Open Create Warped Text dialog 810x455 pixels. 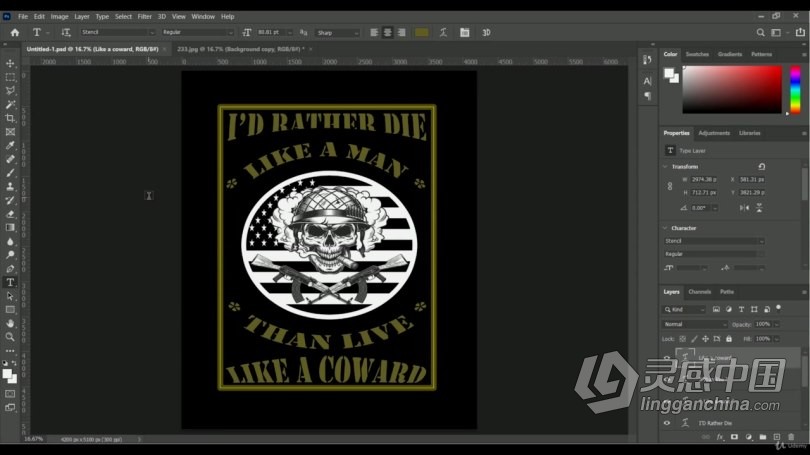(443, 33)
